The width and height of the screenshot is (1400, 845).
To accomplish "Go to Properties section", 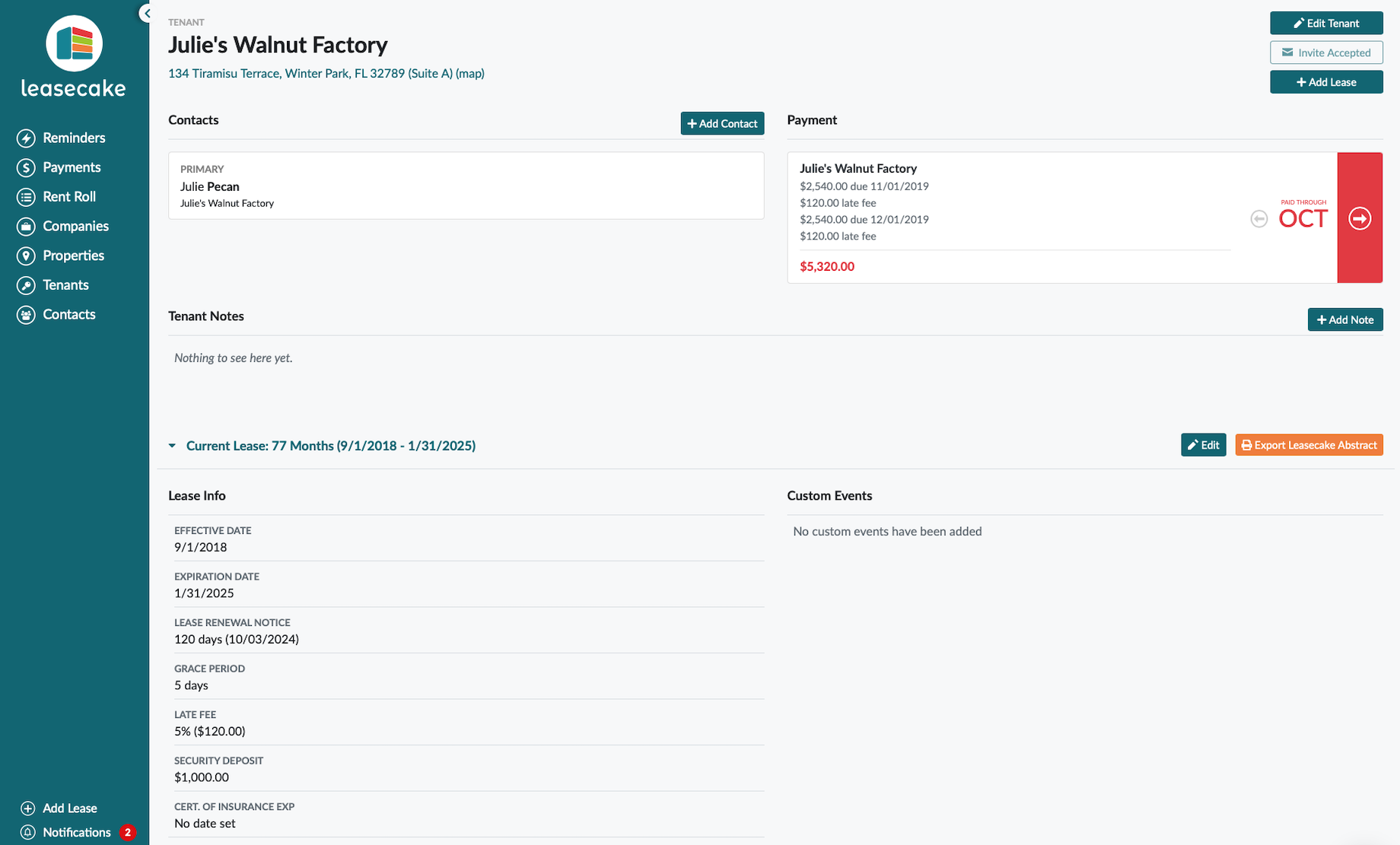I will [x=73, y=256].
